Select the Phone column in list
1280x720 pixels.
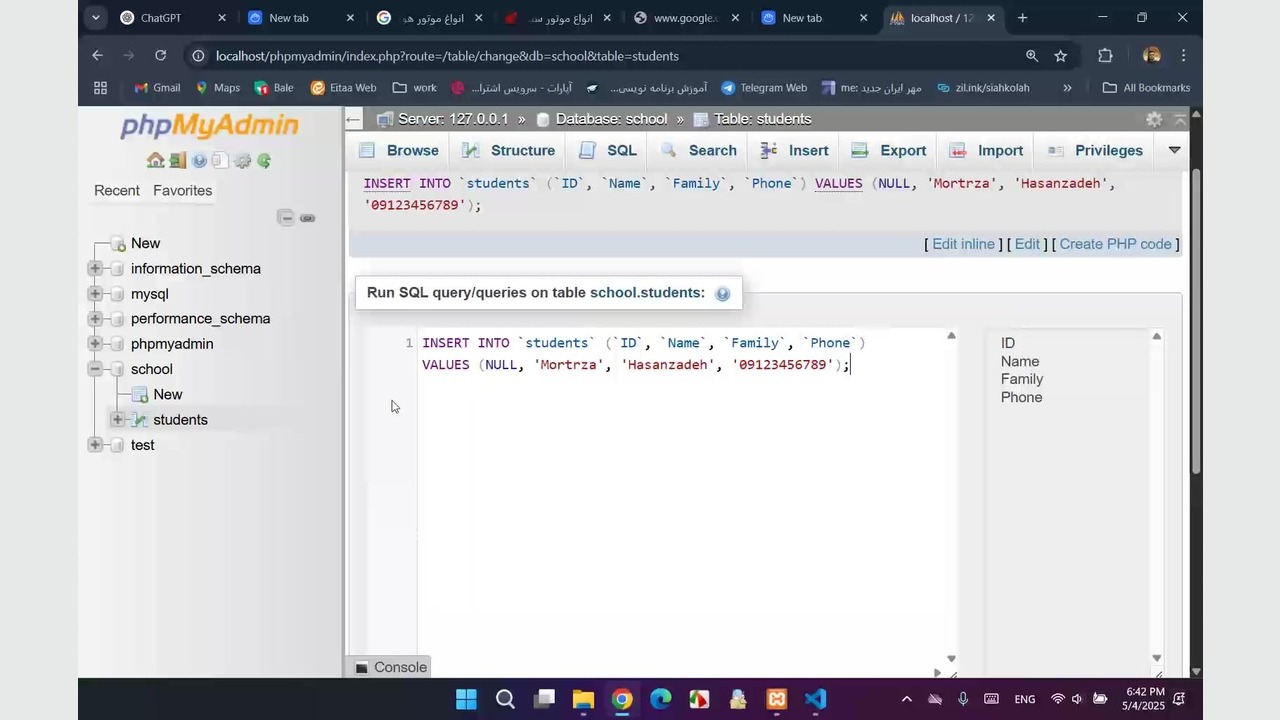point(1021,397)
